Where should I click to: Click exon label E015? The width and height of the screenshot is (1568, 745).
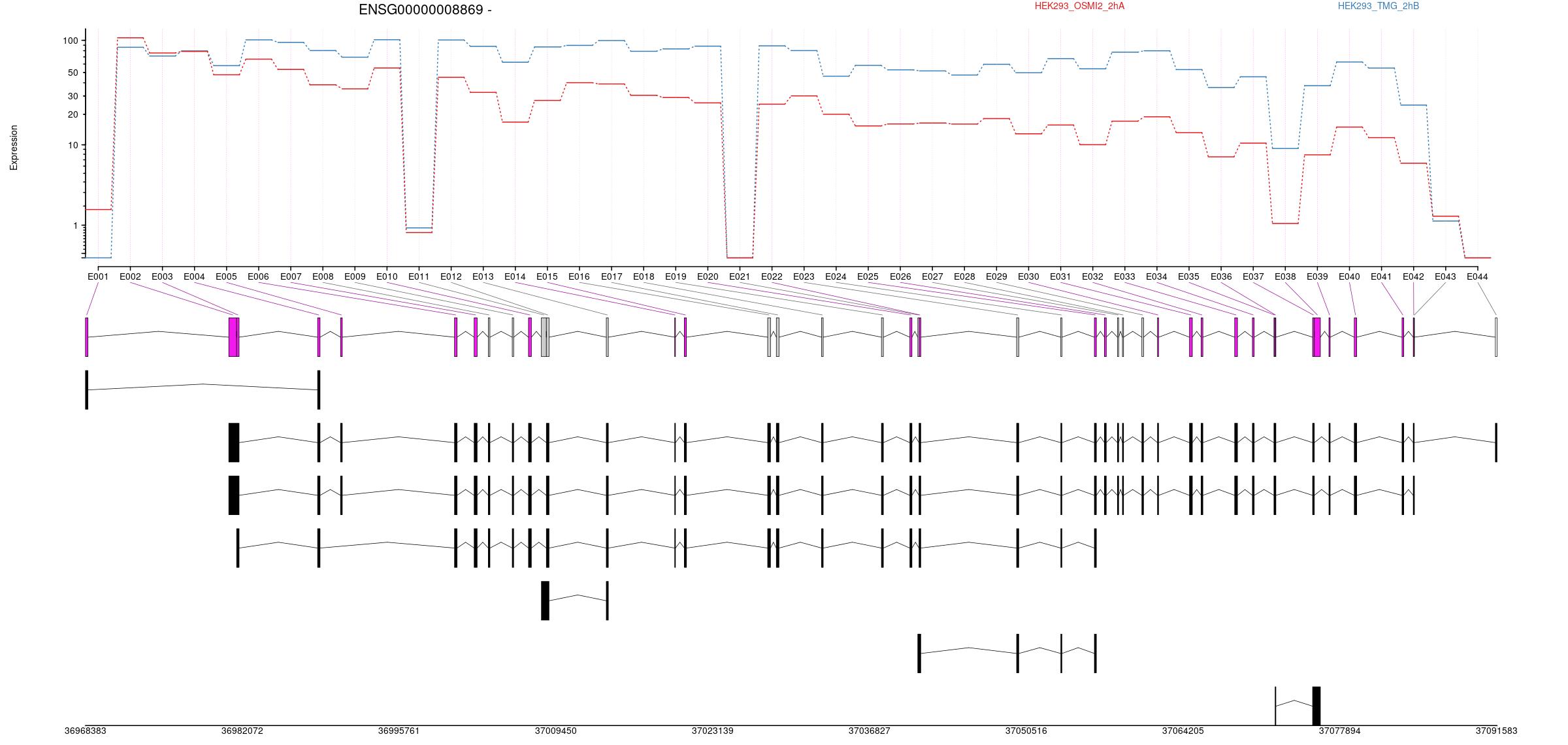[x=547, y=276]
